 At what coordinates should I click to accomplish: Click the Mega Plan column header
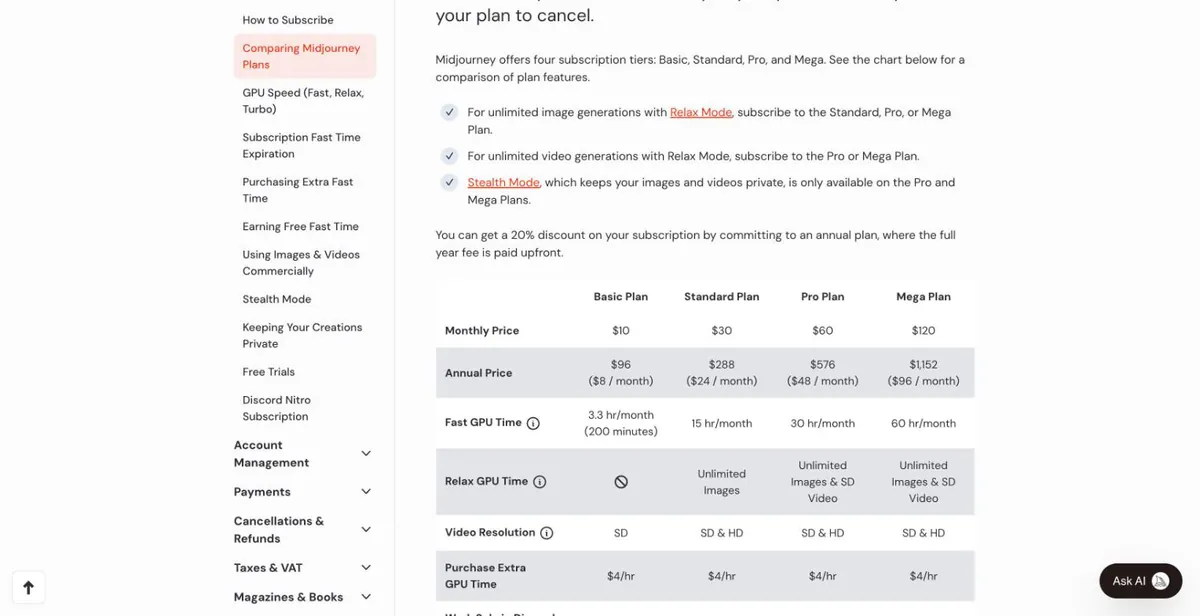pyautogui.click(x=923, y=297)
